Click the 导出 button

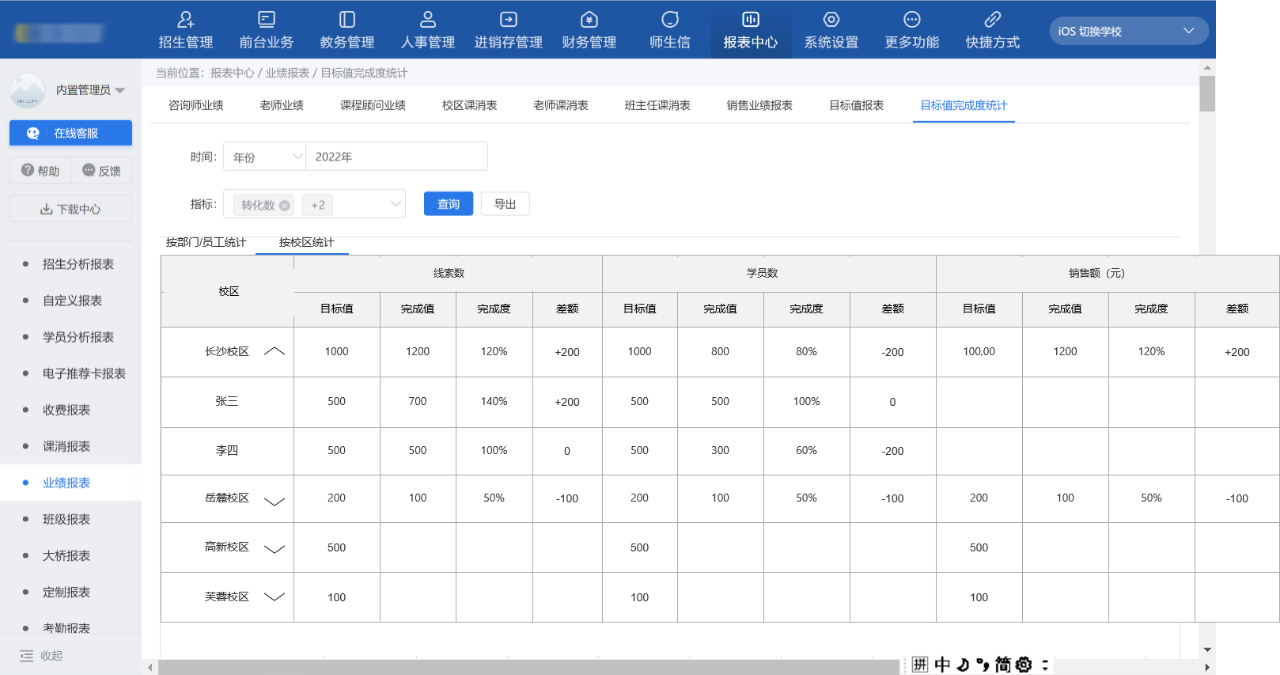pyautogui.click(x=505, y=204)
